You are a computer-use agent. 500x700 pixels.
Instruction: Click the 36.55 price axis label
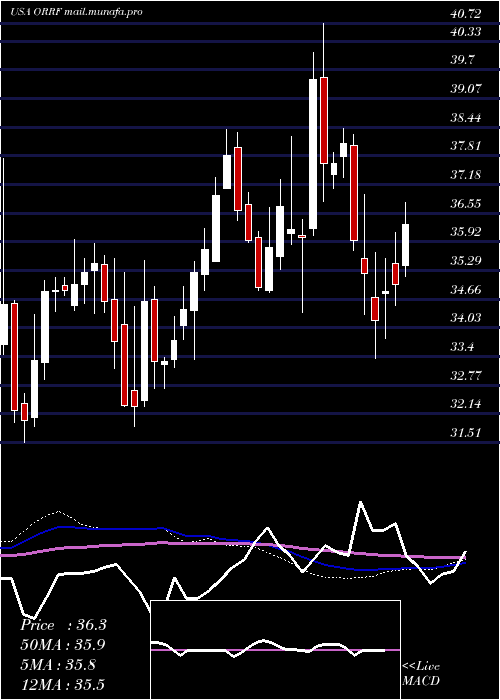coord(466,204)
